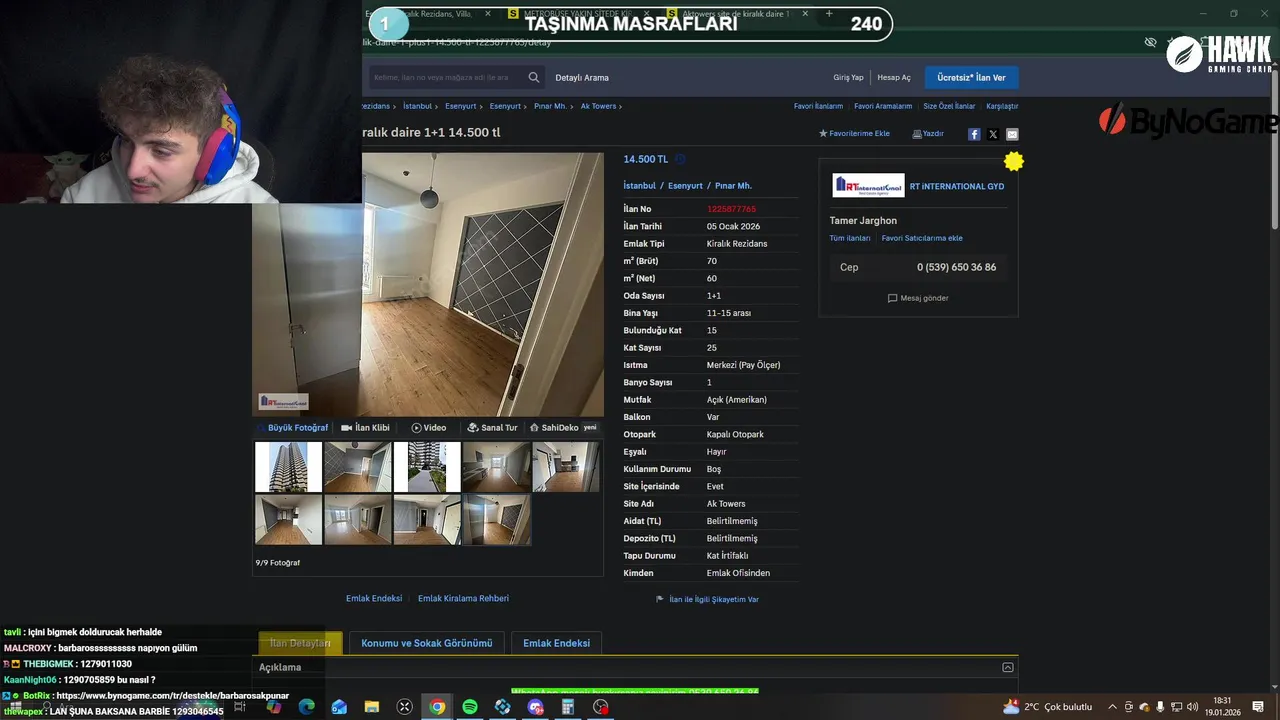The height and width of the screenshot is (720, 1280).
Task: Click Tüm ilanları link
Action: (x=850, y=238)
